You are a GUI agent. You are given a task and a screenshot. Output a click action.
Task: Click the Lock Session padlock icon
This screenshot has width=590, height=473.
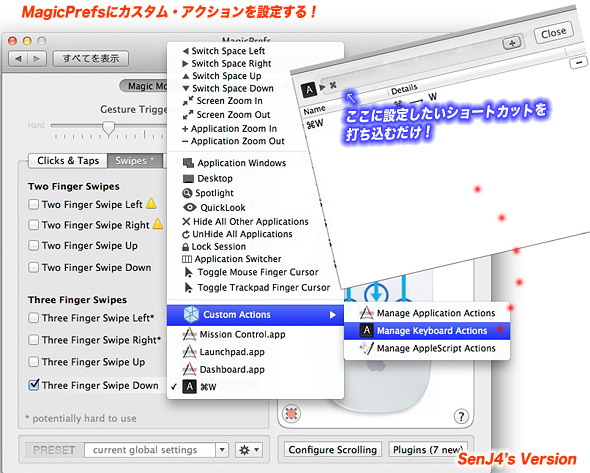pos(185,247)
